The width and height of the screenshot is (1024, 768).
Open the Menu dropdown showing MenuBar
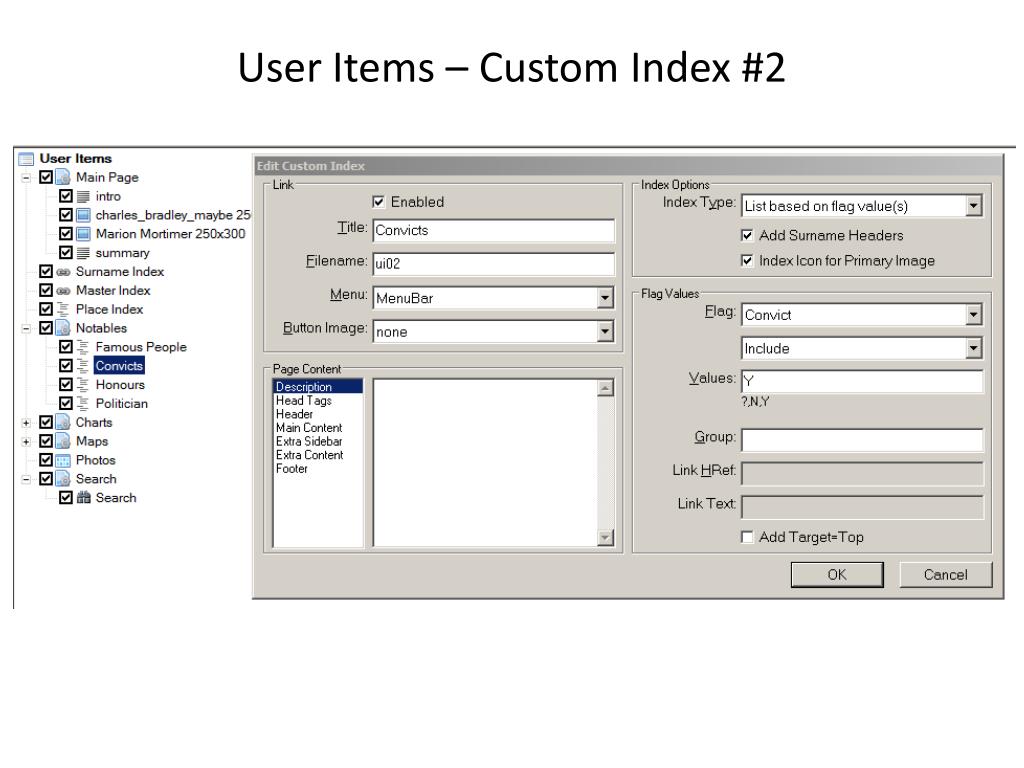[605, 298]
